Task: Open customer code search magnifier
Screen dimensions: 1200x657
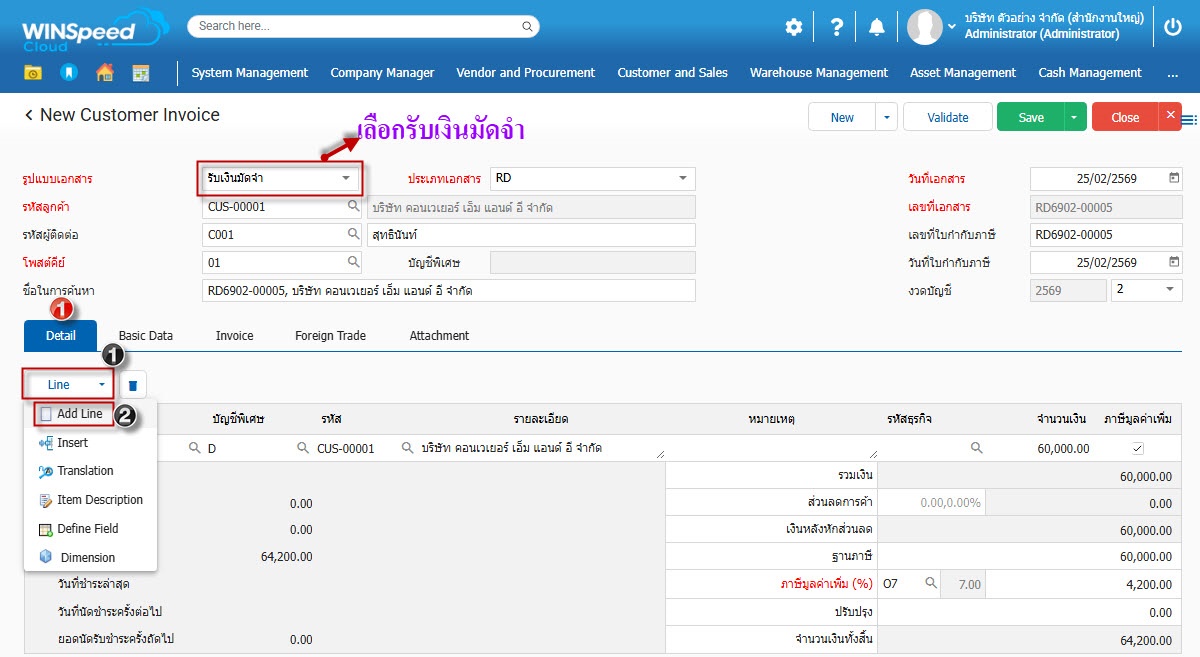Action: tap(353, 206)
